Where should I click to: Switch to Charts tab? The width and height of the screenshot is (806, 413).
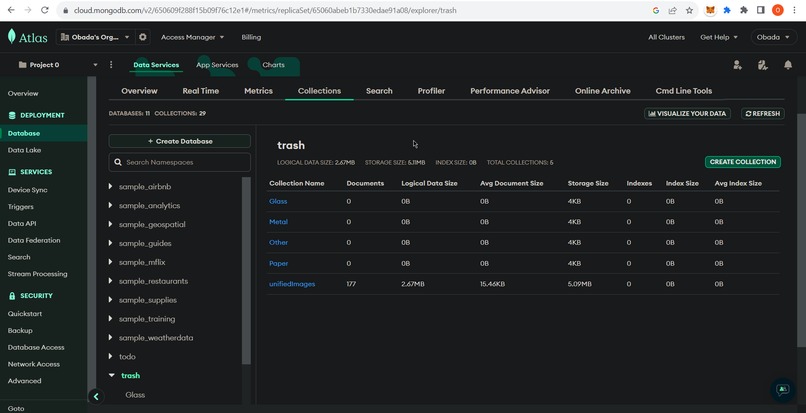click(x=273, y=65)
